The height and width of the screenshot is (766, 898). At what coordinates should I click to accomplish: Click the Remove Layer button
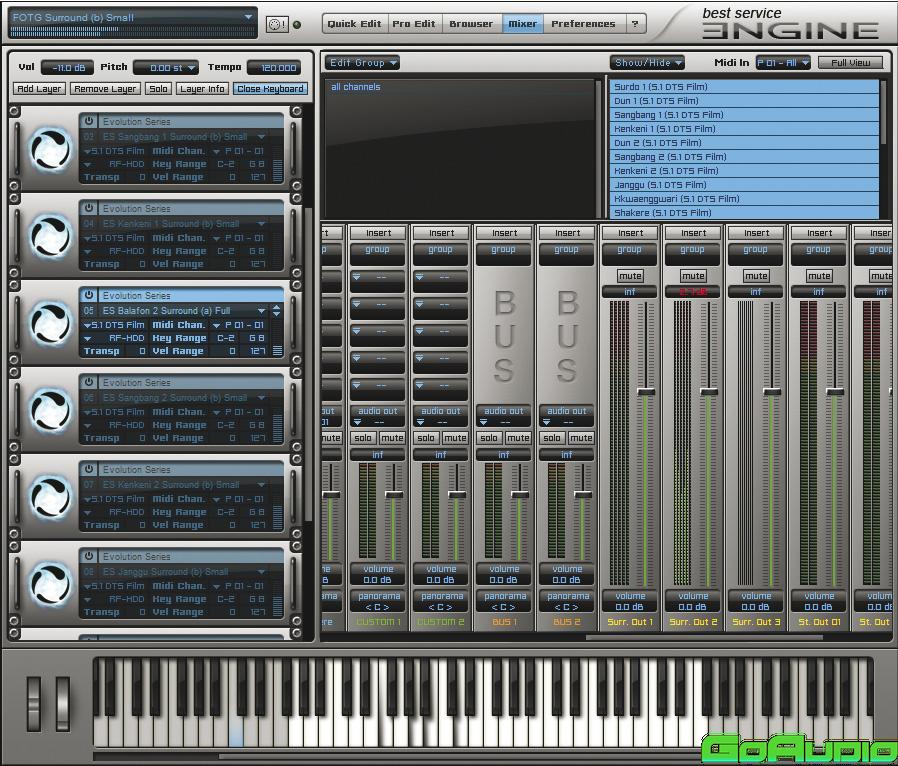[x=105, y=89]
